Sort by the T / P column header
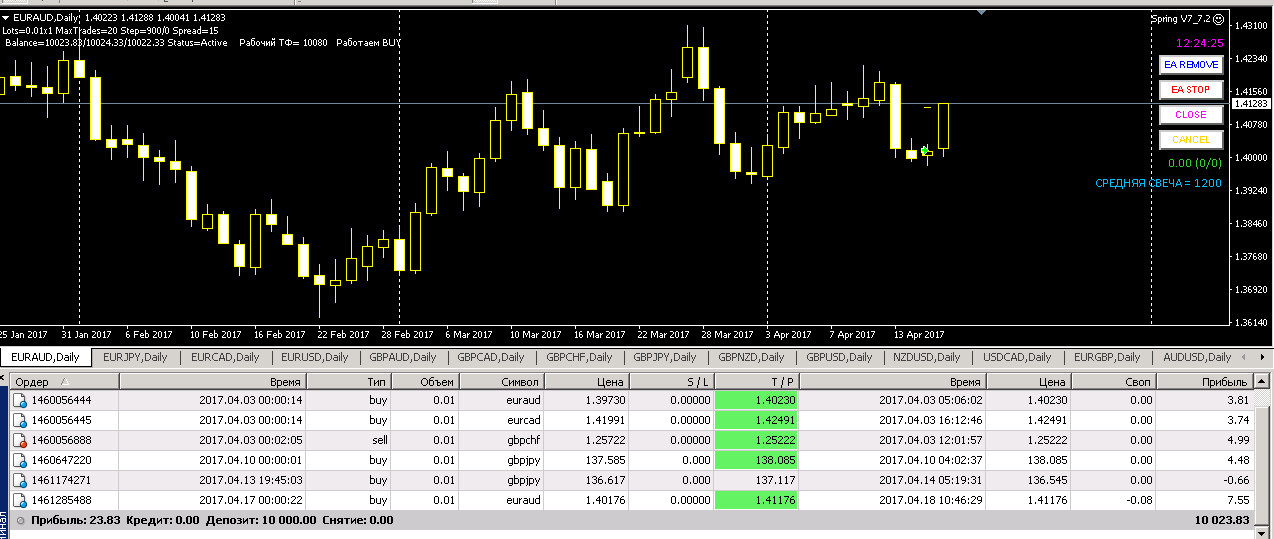Viewport: 1274px width, 539px height. [x=757, y=382]
